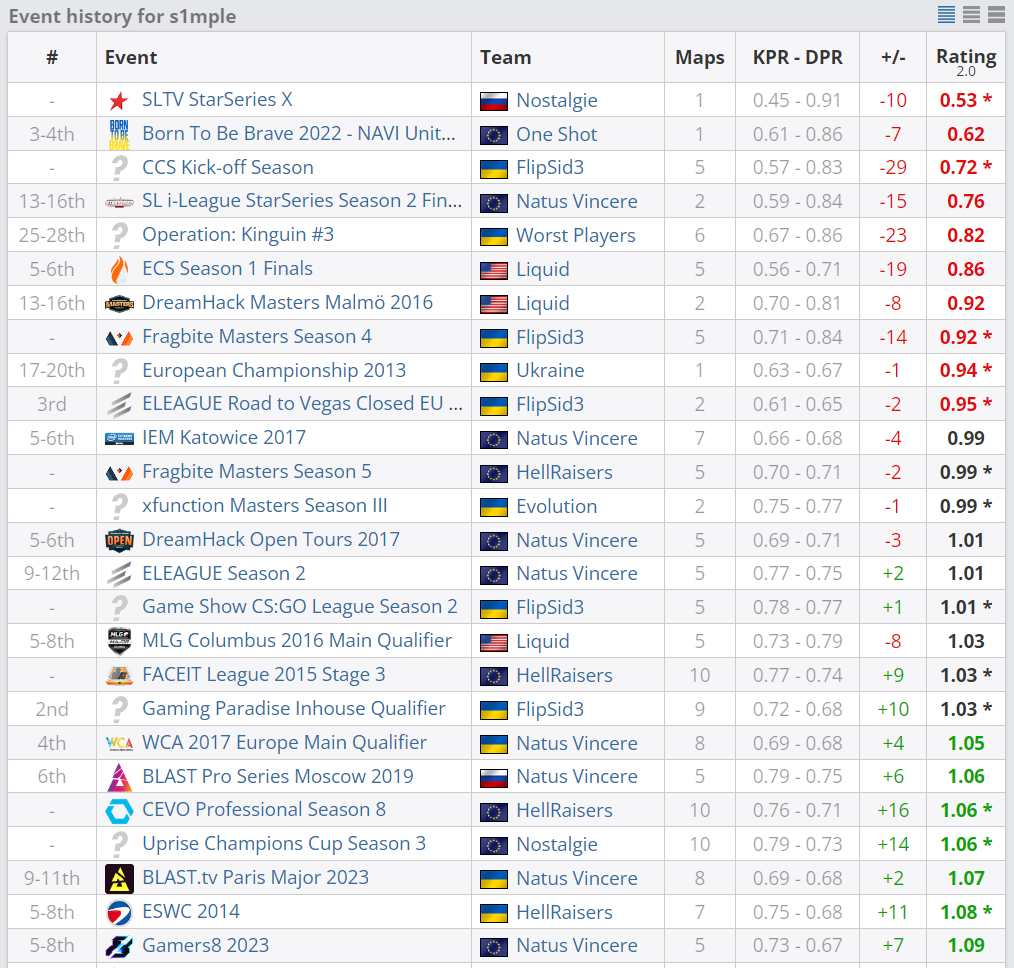The image size is (1014, 968).
Task: Select the 0.53 * rating value
Action: tap(965, 100)
